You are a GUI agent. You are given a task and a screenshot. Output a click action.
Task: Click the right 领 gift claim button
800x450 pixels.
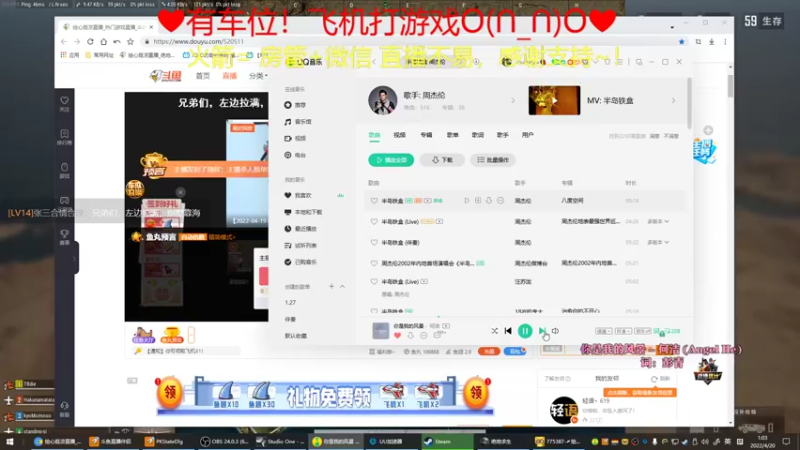tap(476, 393)
